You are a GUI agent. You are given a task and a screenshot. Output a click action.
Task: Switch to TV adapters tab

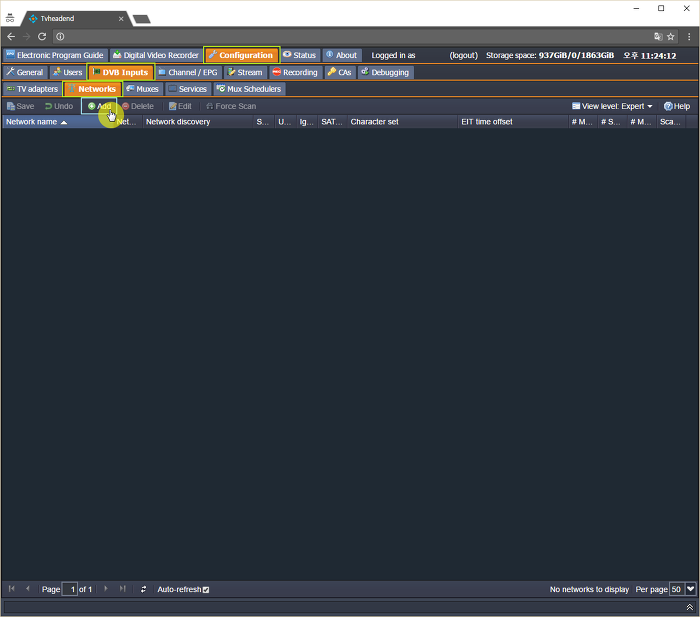[33, 89]
